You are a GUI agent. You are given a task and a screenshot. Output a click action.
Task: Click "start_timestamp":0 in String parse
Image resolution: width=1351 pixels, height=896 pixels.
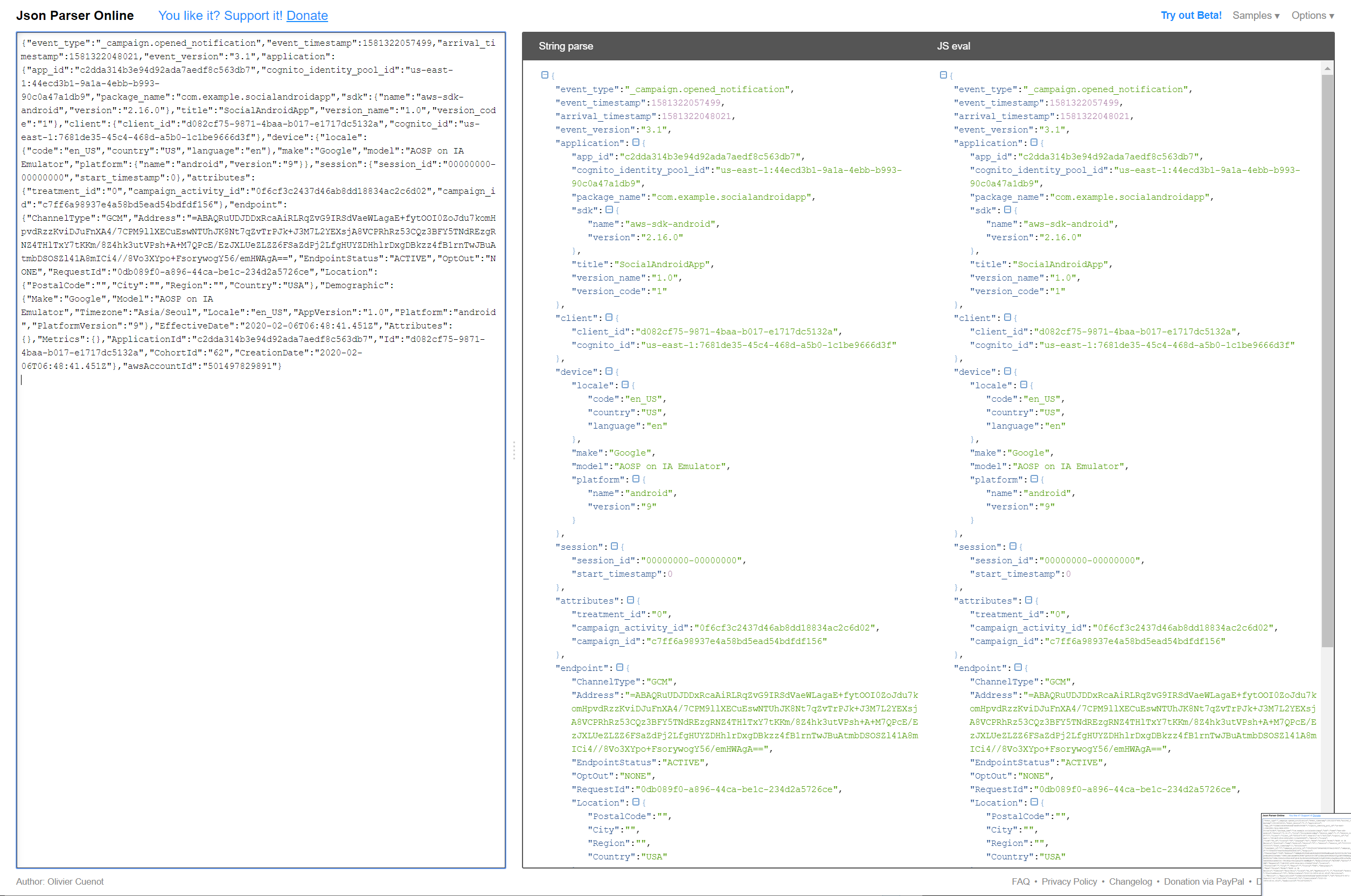622,573
